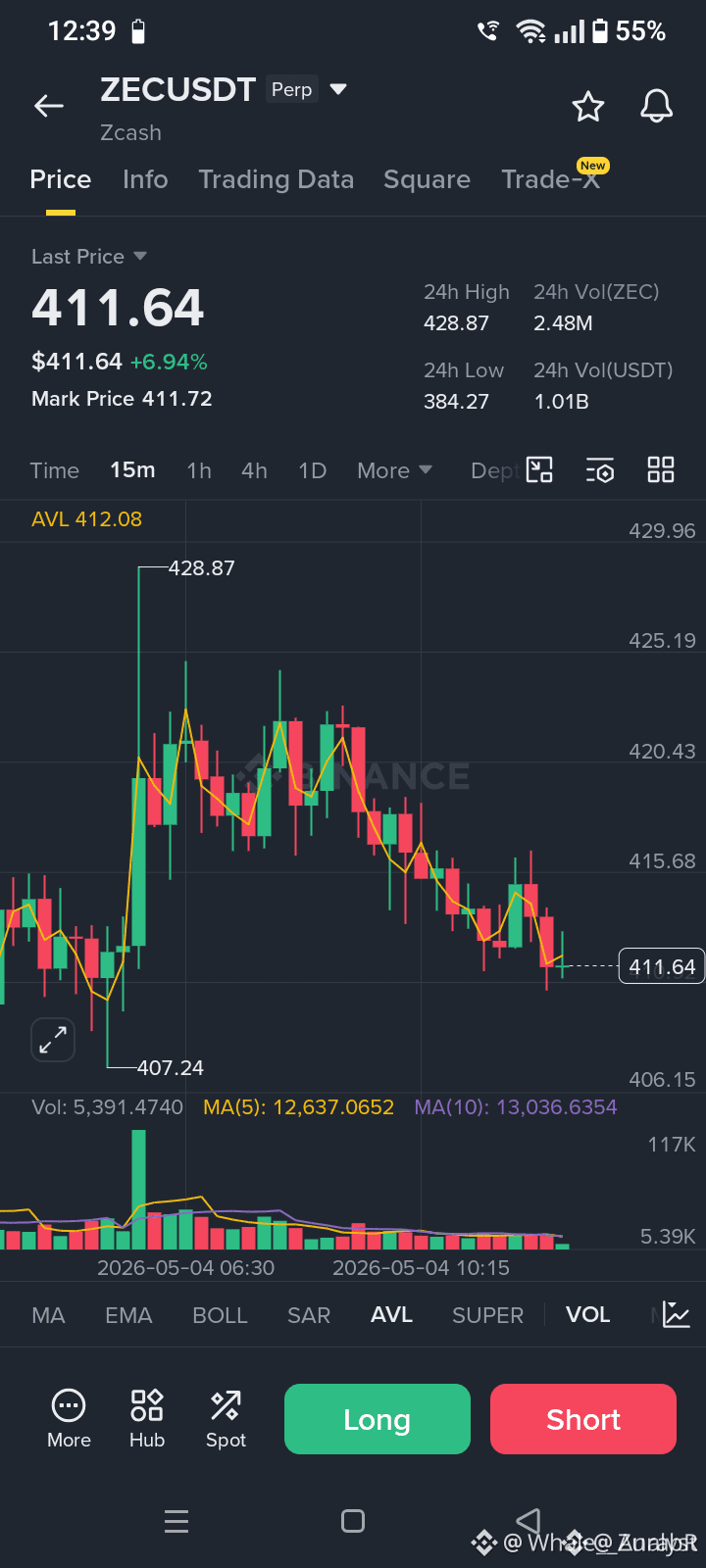Select the 4h interval
This screenshot has width=706, height=1568.
254,470
